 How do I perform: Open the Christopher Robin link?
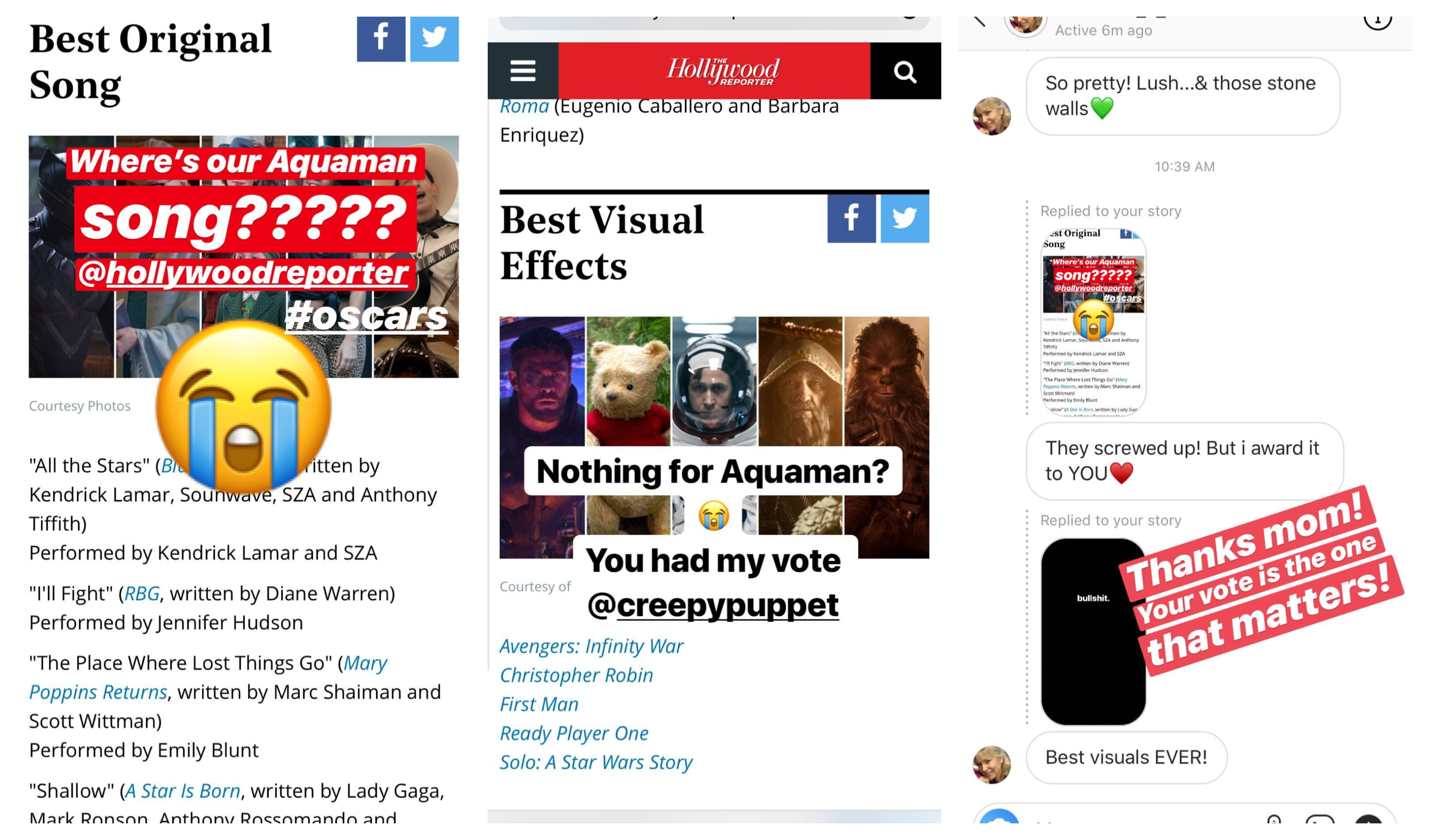coord(576,675)
